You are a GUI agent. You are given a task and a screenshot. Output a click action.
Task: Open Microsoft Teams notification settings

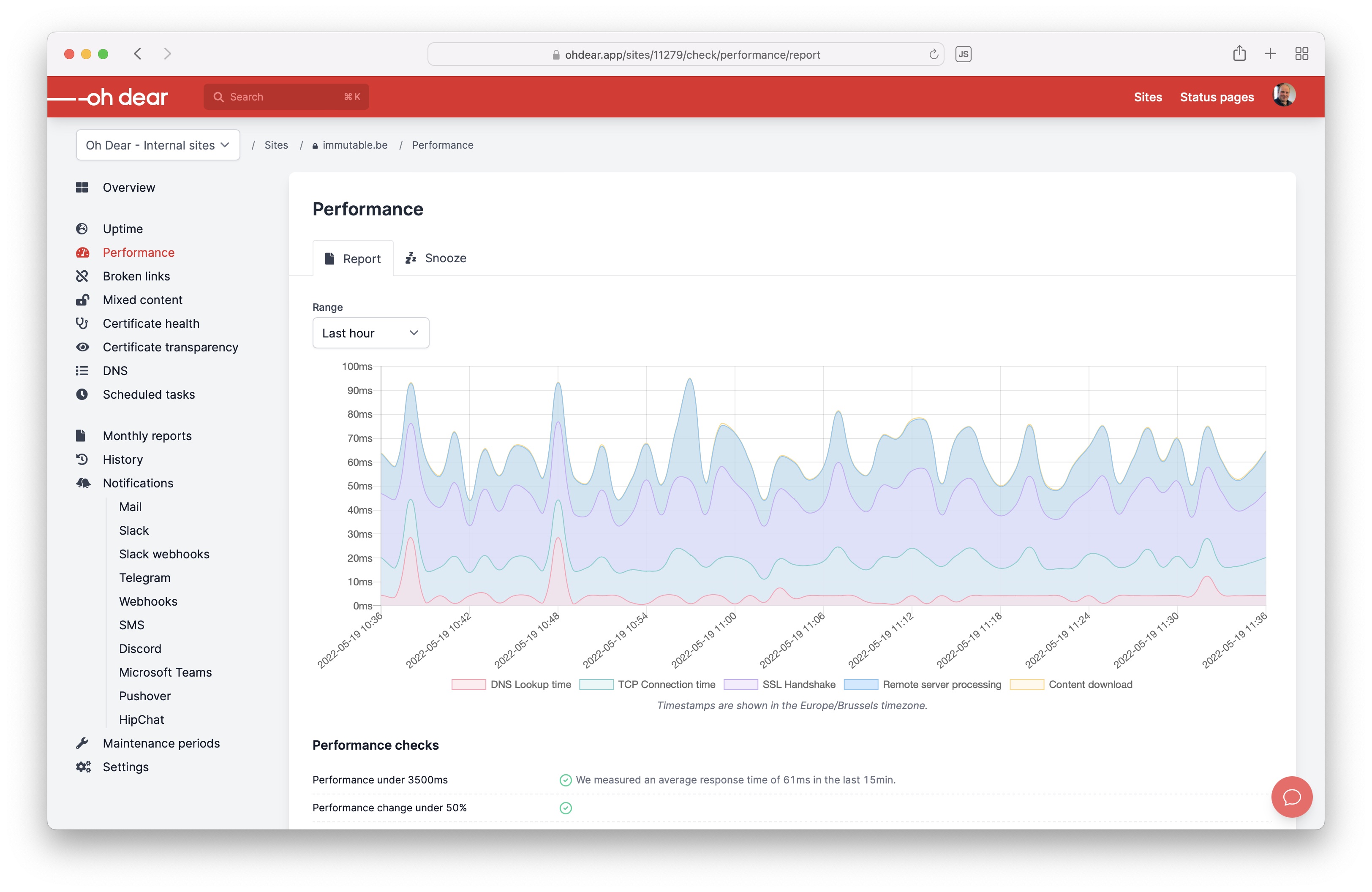click(166, 672)
